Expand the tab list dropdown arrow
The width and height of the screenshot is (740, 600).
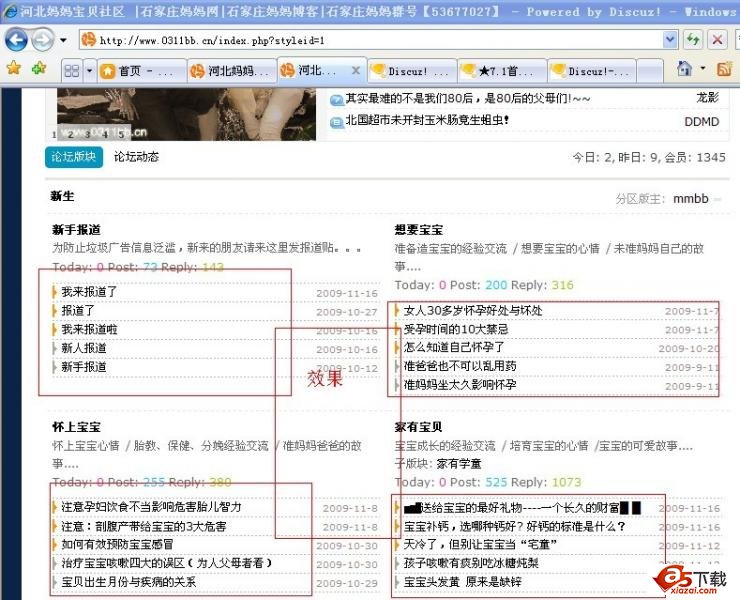pyautogui.click(x=89, y=71)
